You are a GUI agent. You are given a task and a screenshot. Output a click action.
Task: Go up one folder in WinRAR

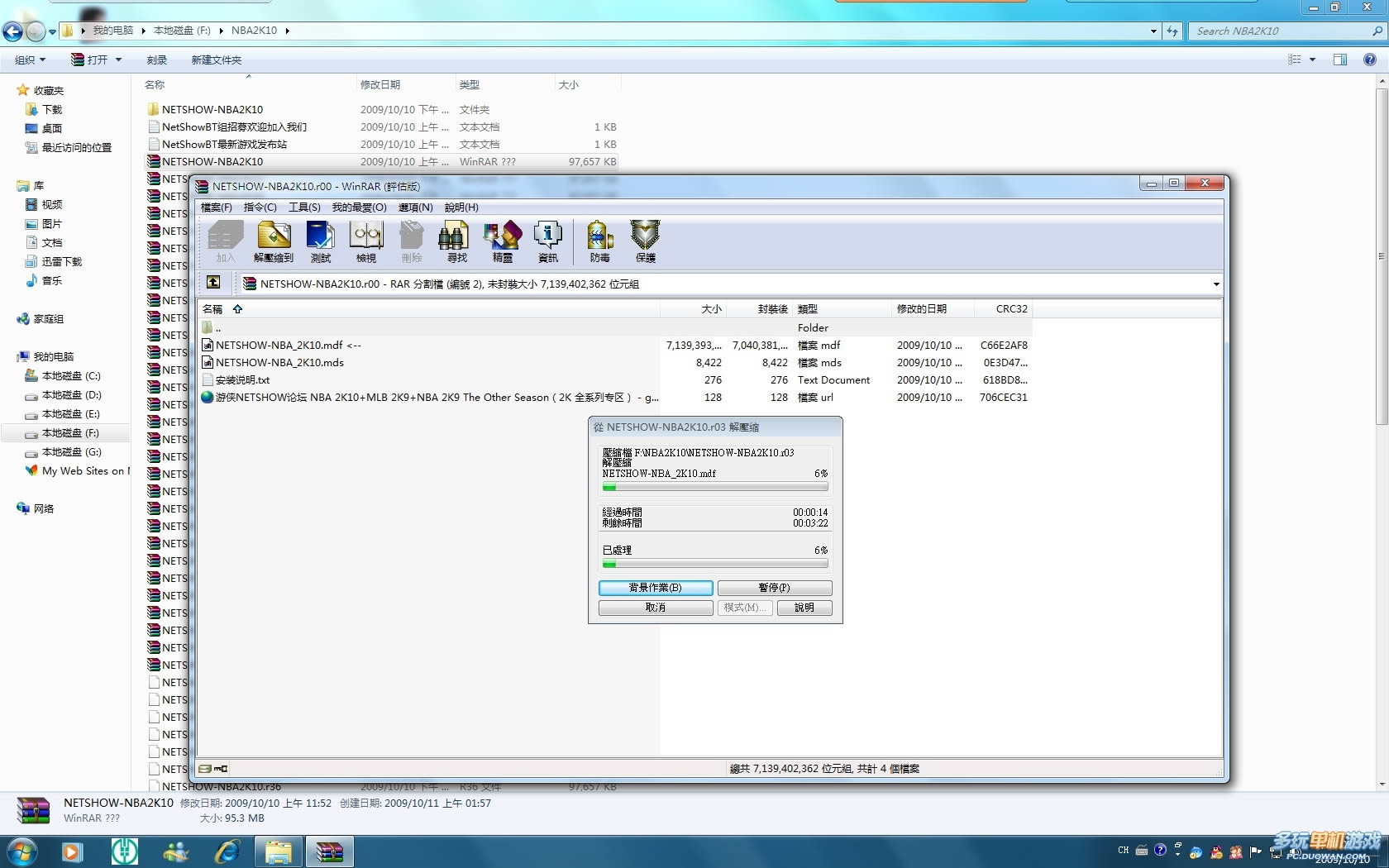point(213,283)
